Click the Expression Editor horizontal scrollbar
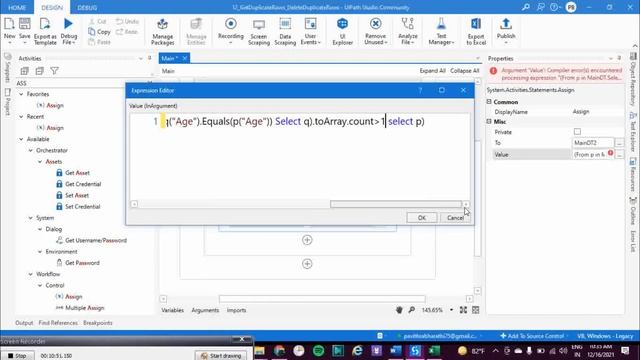Screen dimensions: 640x360 click(x=396, y=204)
